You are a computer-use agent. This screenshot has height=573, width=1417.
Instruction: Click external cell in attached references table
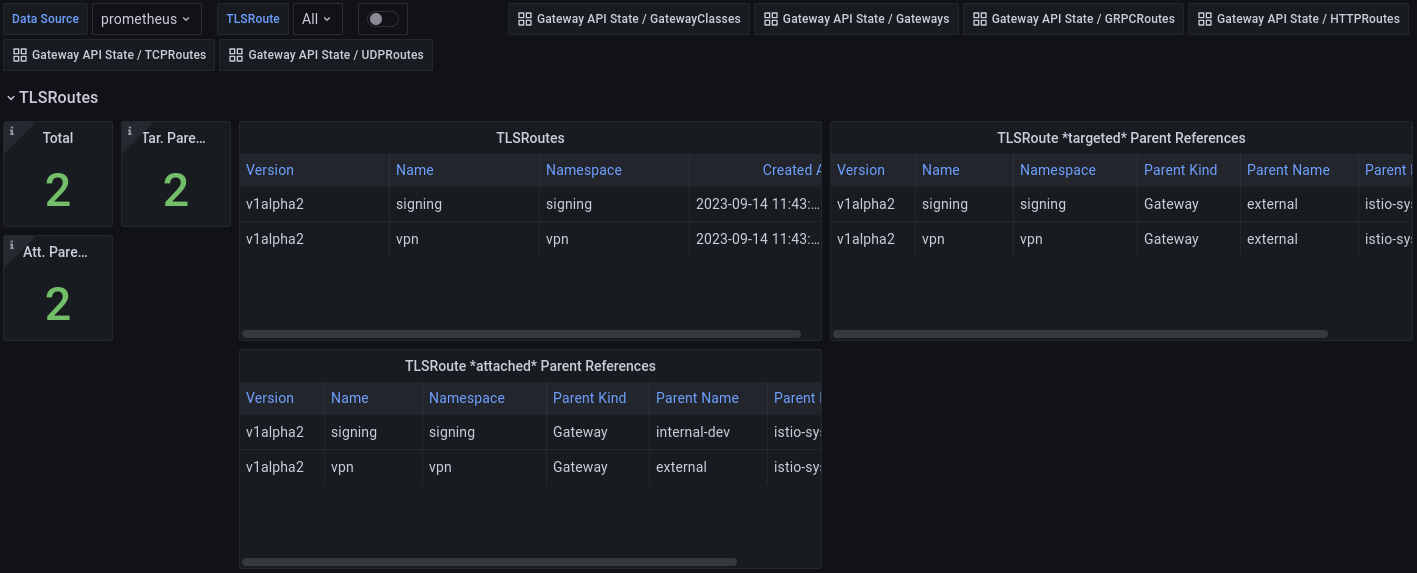(x=708, y=467)
